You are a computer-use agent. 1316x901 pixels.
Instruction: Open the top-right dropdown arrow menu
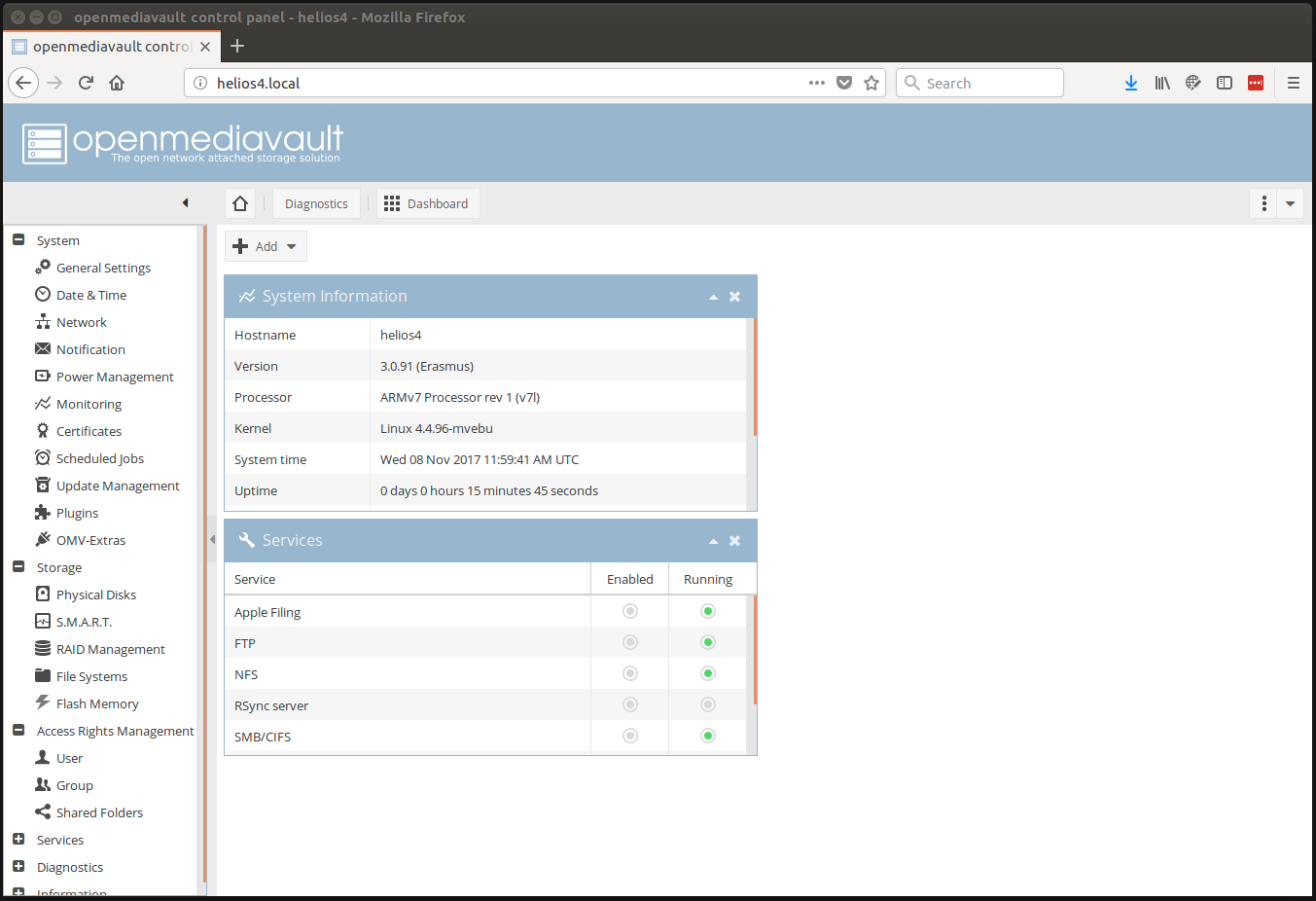pos(1290,203)
